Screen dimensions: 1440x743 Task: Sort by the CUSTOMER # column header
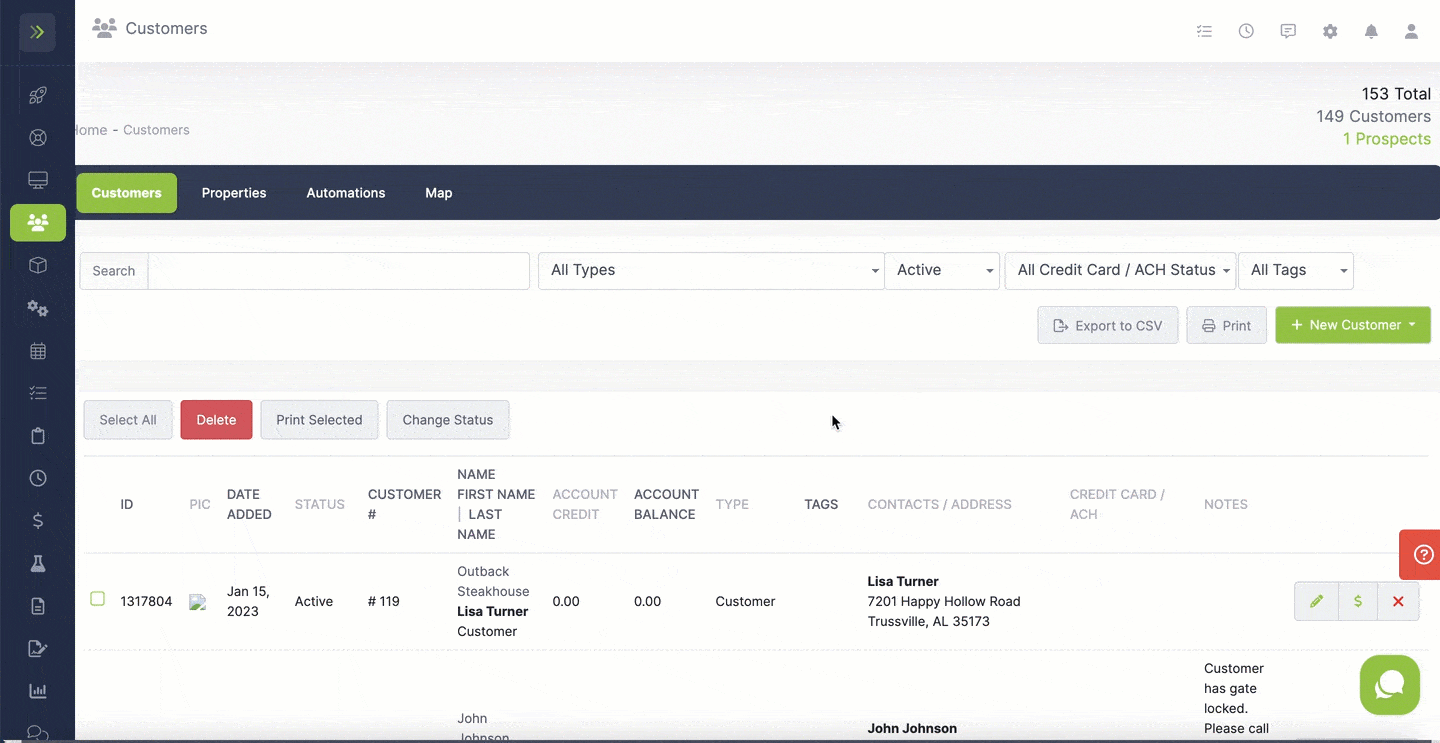tap(404, 504)
